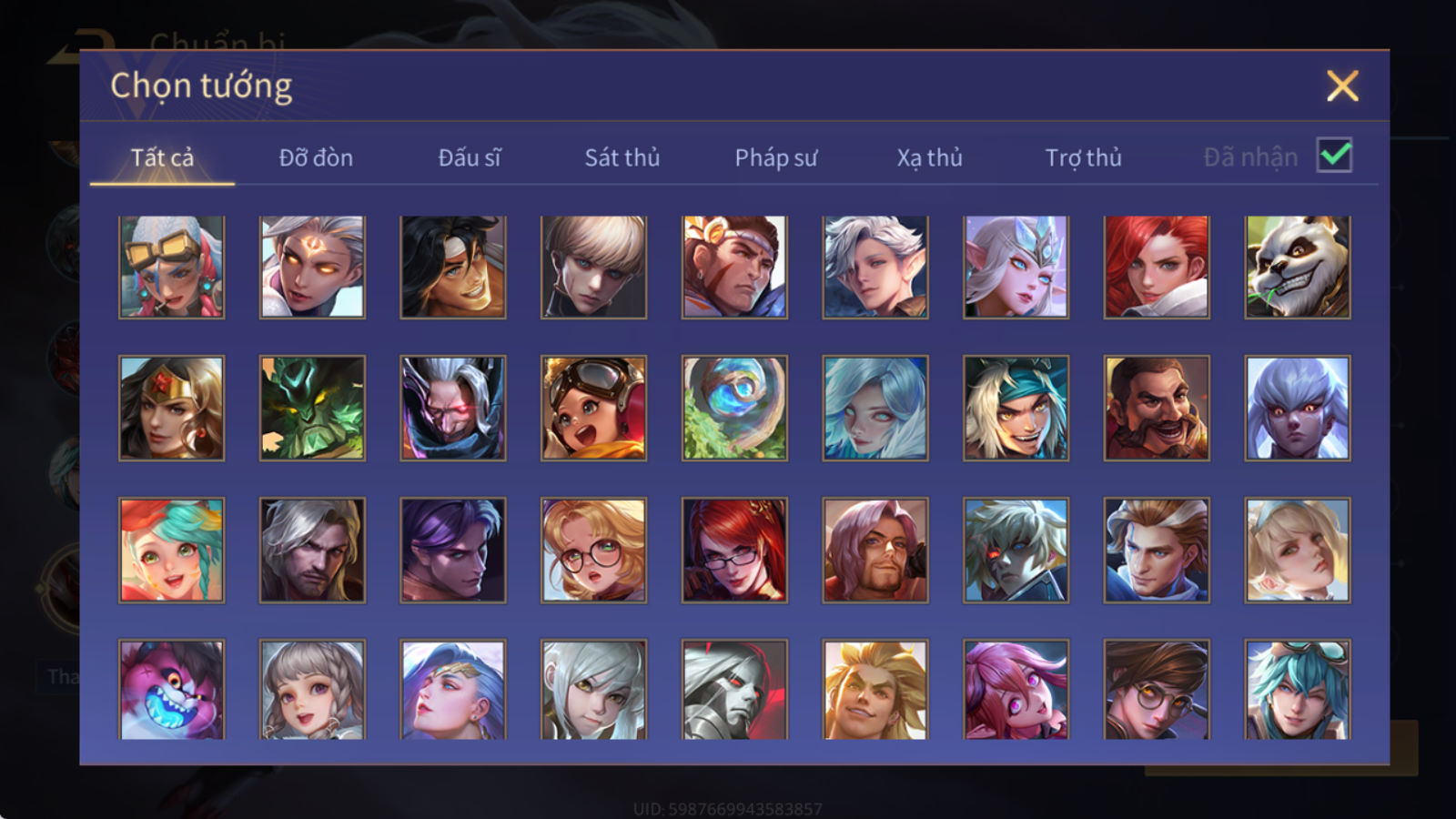
Task: Choose the aviator girl with flight goggles
Action: tap(593, 408)
